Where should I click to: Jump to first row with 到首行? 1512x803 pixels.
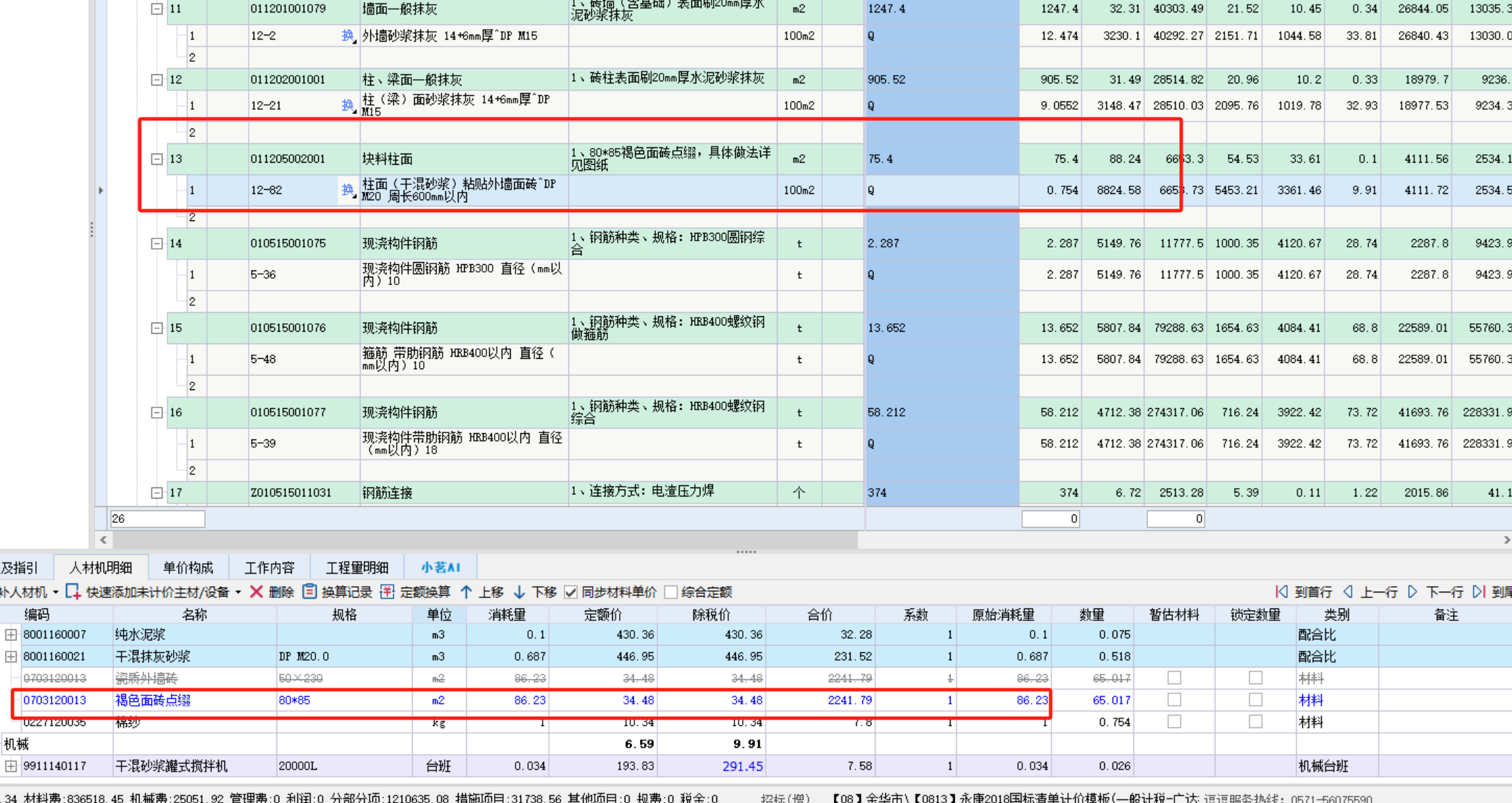point(1304,592)
